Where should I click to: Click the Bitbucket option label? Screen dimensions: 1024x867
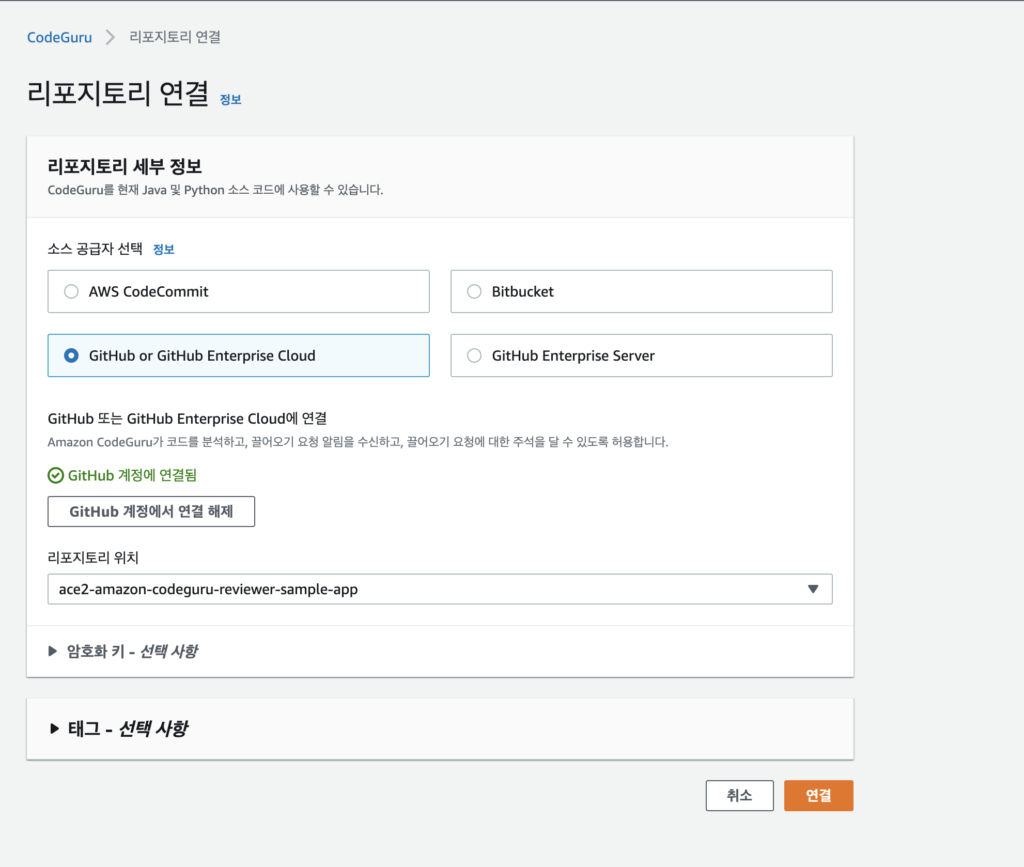522,291
